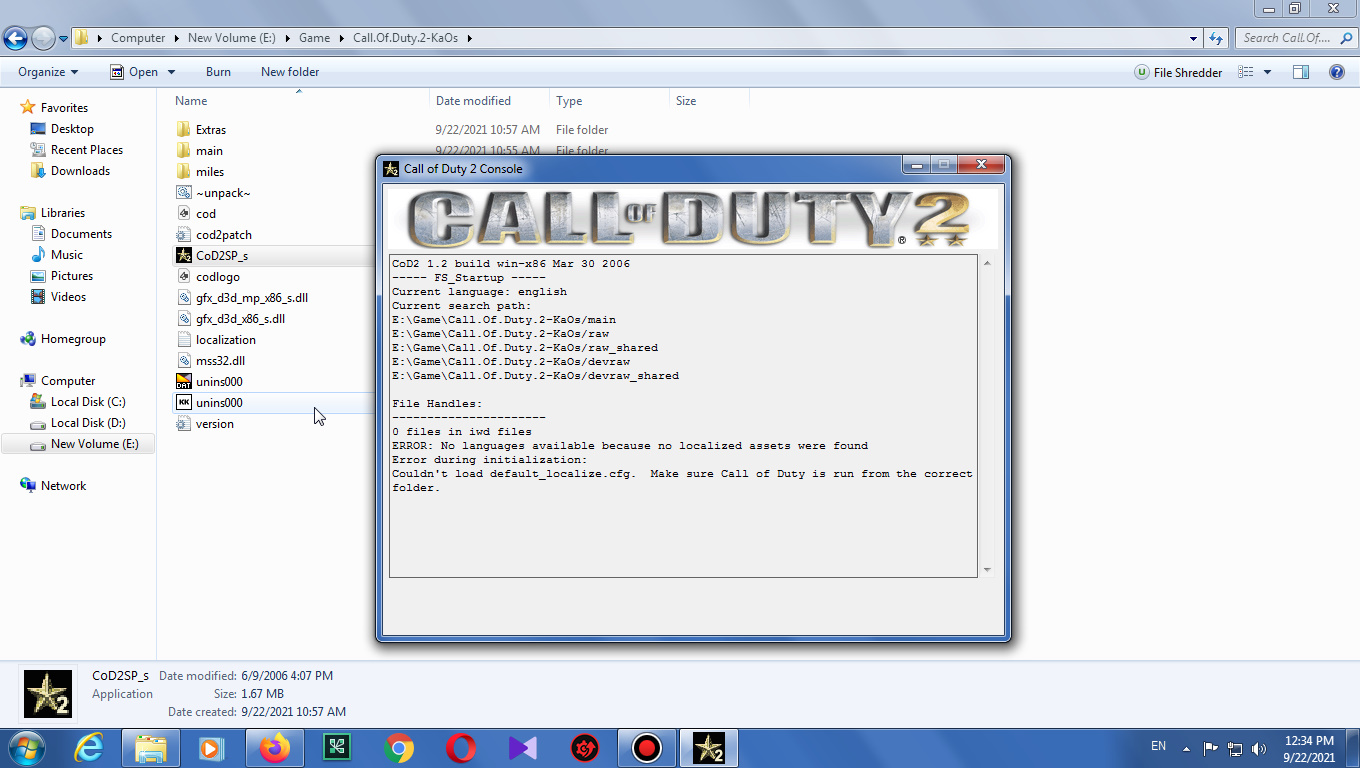
Task: Open Visual Studio from the taskbar
Action: coord(523,748)
